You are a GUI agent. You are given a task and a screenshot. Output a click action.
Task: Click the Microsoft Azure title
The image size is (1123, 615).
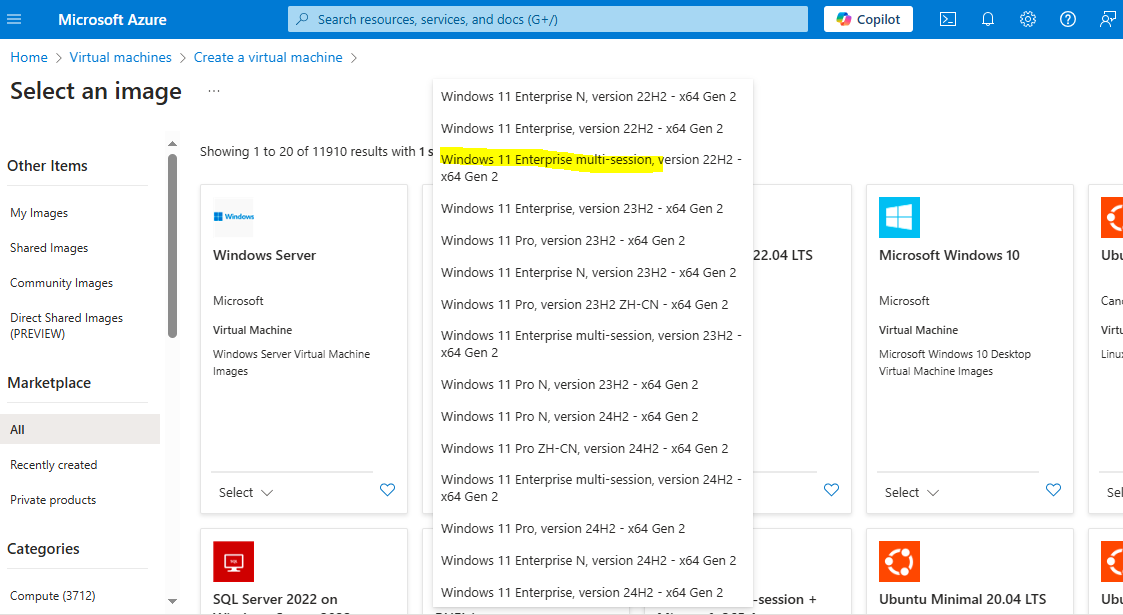click(112, 20)
